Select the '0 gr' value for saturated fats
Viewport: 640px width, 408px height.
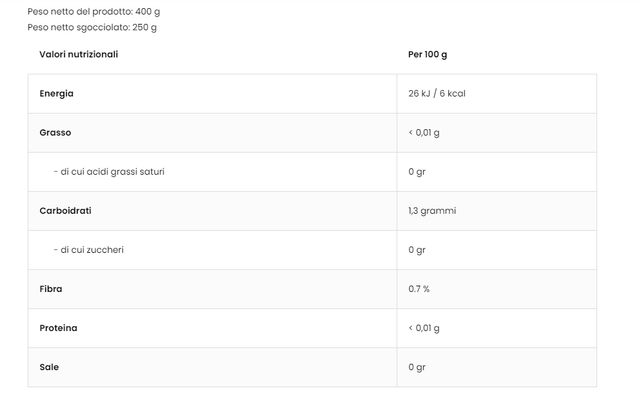pos(417,171)
